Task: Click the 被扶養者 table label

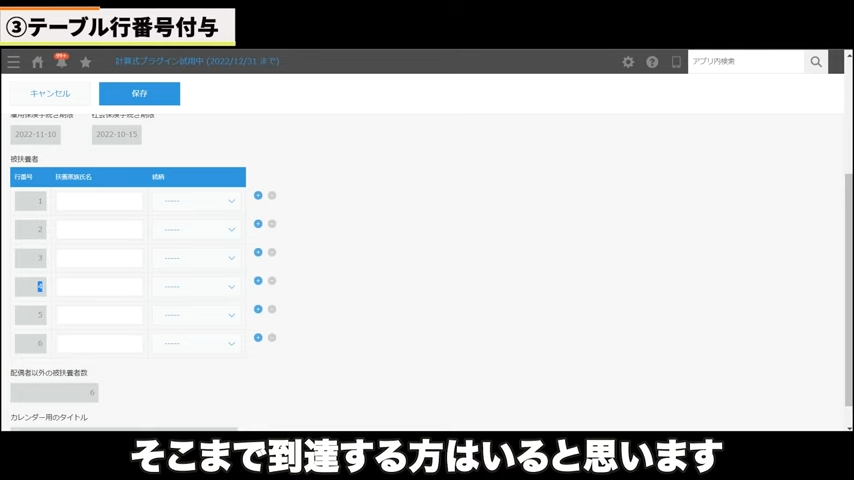Action: click(25, 159)
